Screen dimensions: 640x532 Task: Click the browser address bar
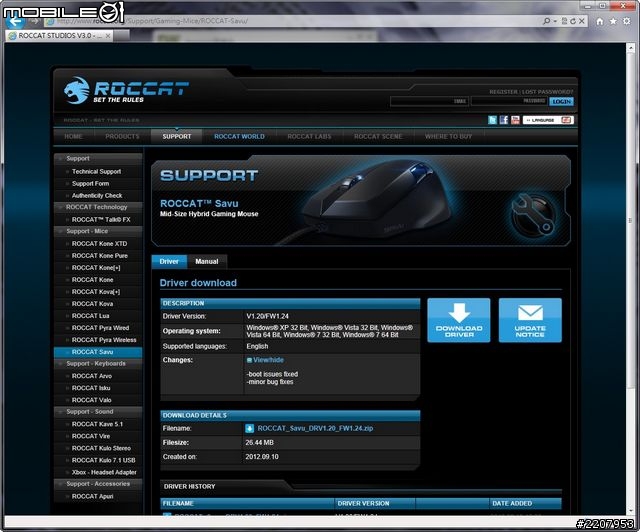coord(292,21)
